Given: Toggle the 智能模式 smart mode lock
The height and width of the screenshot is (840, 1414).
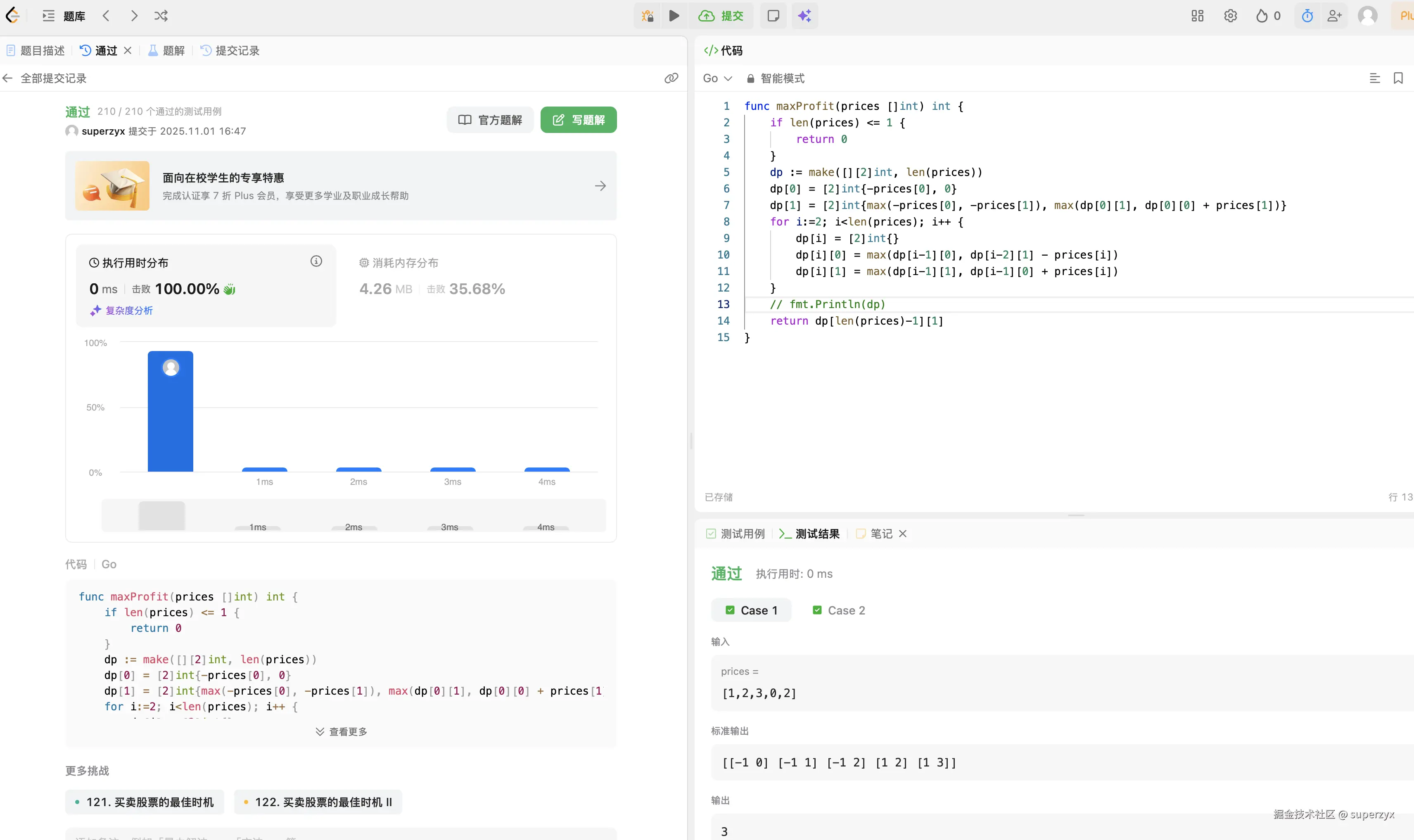Looking at the screenshot, I should (775, 78).
